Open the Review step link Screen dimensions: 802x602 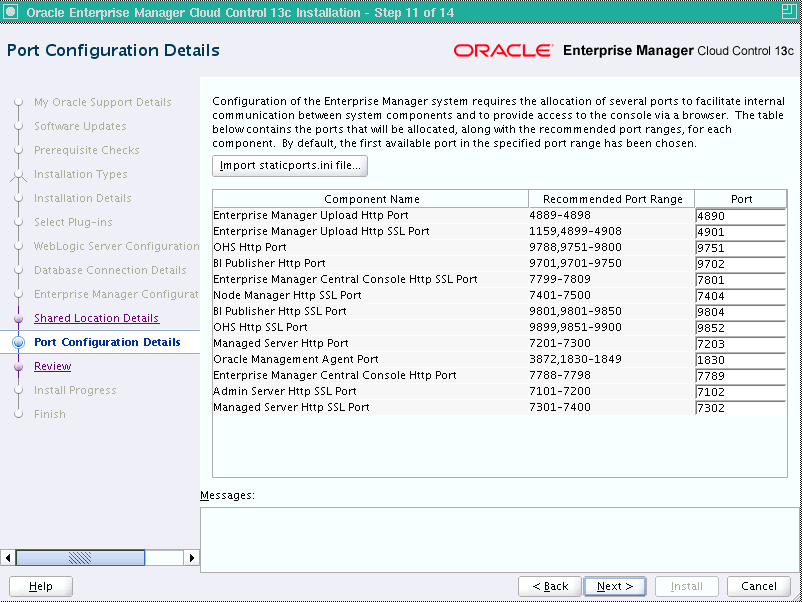(x=53, y=366)
